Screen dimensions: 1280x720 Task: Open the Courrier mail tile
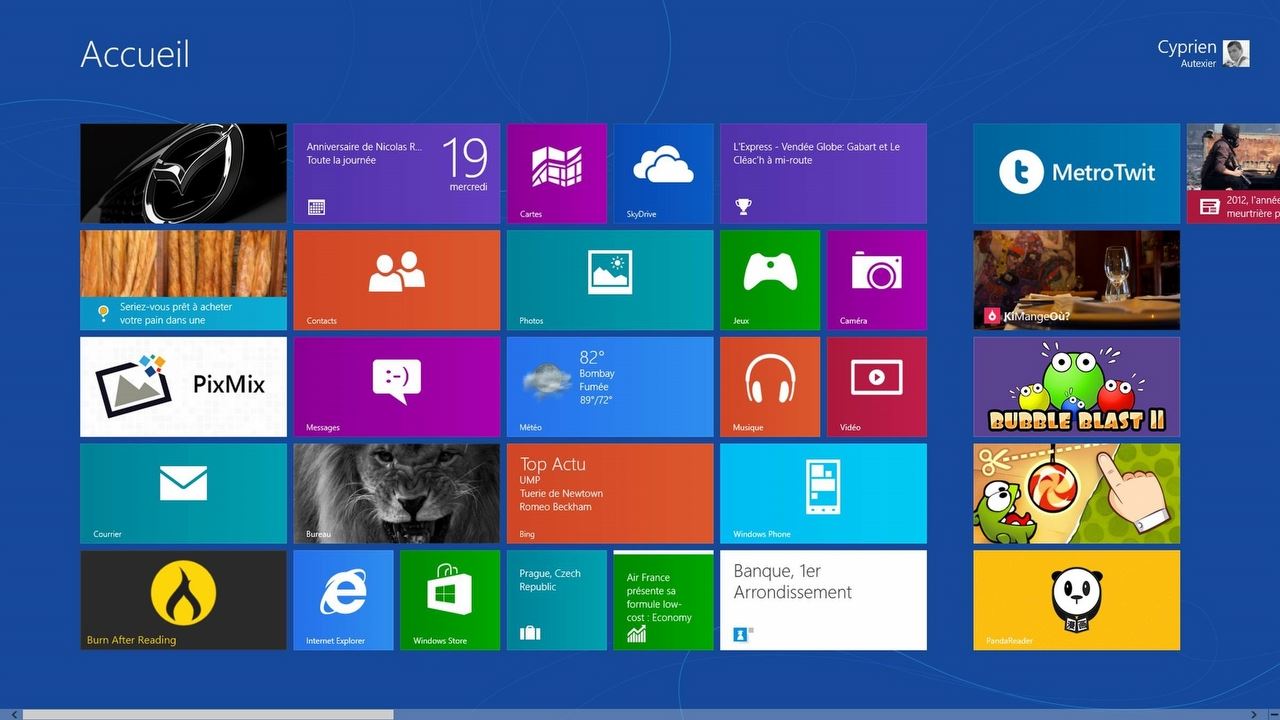(183, 493)
